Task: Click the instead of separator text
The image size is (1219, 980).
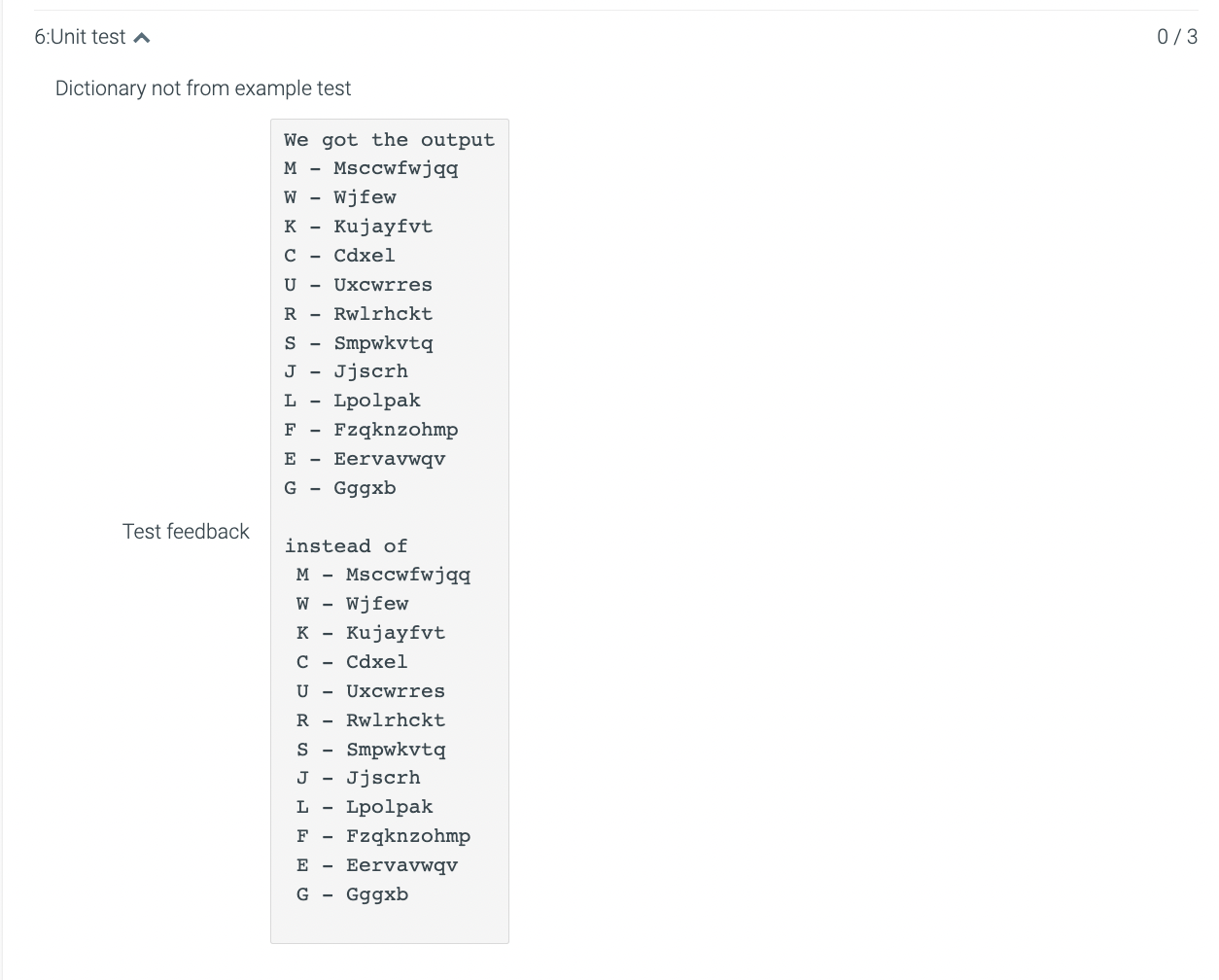Action: click(x=345, y=545)
